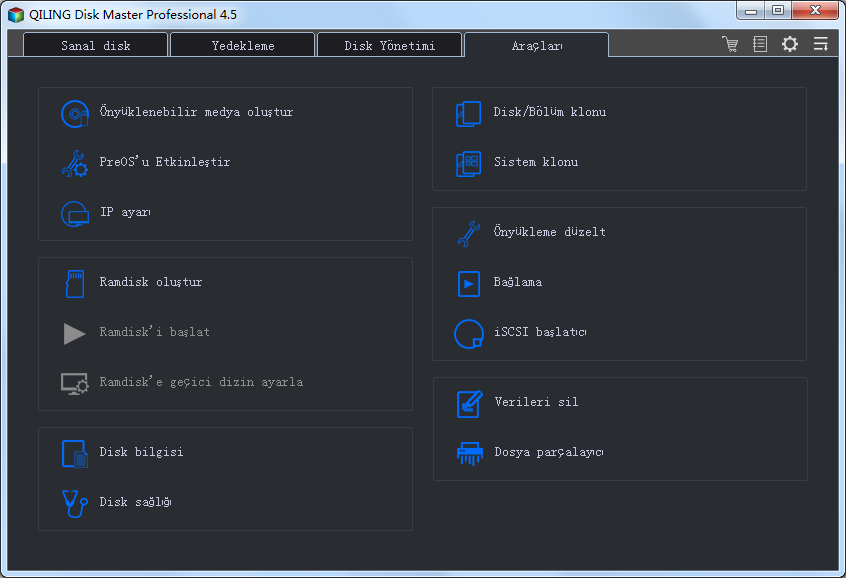Open IP ayarı option

(x=125, y=212)
